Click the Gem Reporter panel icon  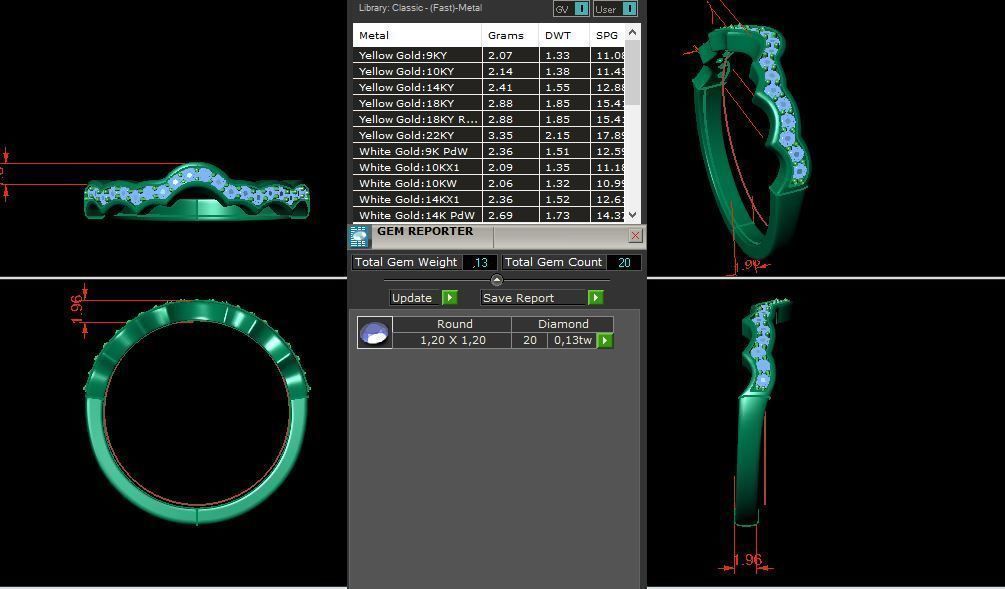pyautogui.click(x=359, y=236)
